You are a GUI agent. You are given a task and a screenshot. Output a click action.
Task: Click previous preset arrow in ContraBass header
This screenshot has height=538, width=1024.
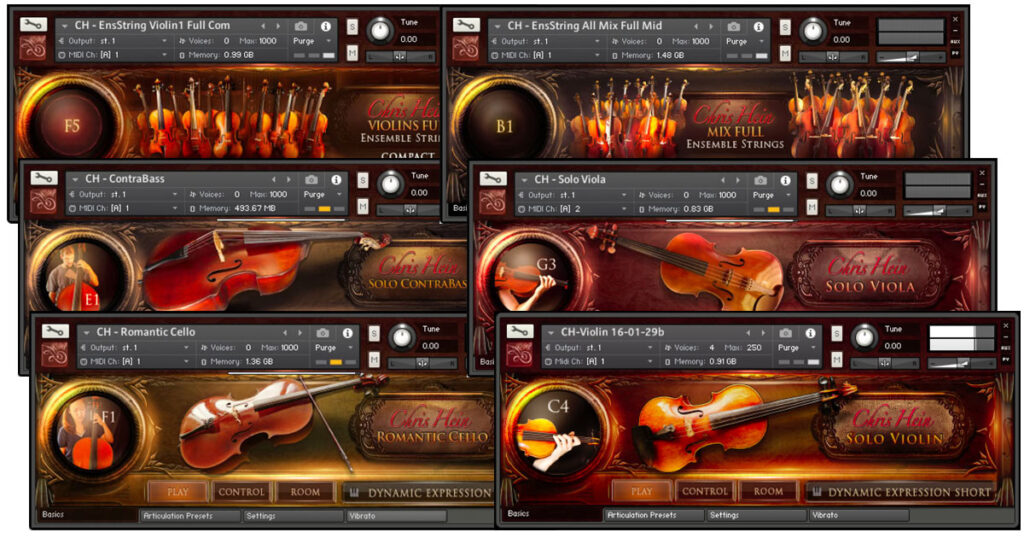[274, 179]
